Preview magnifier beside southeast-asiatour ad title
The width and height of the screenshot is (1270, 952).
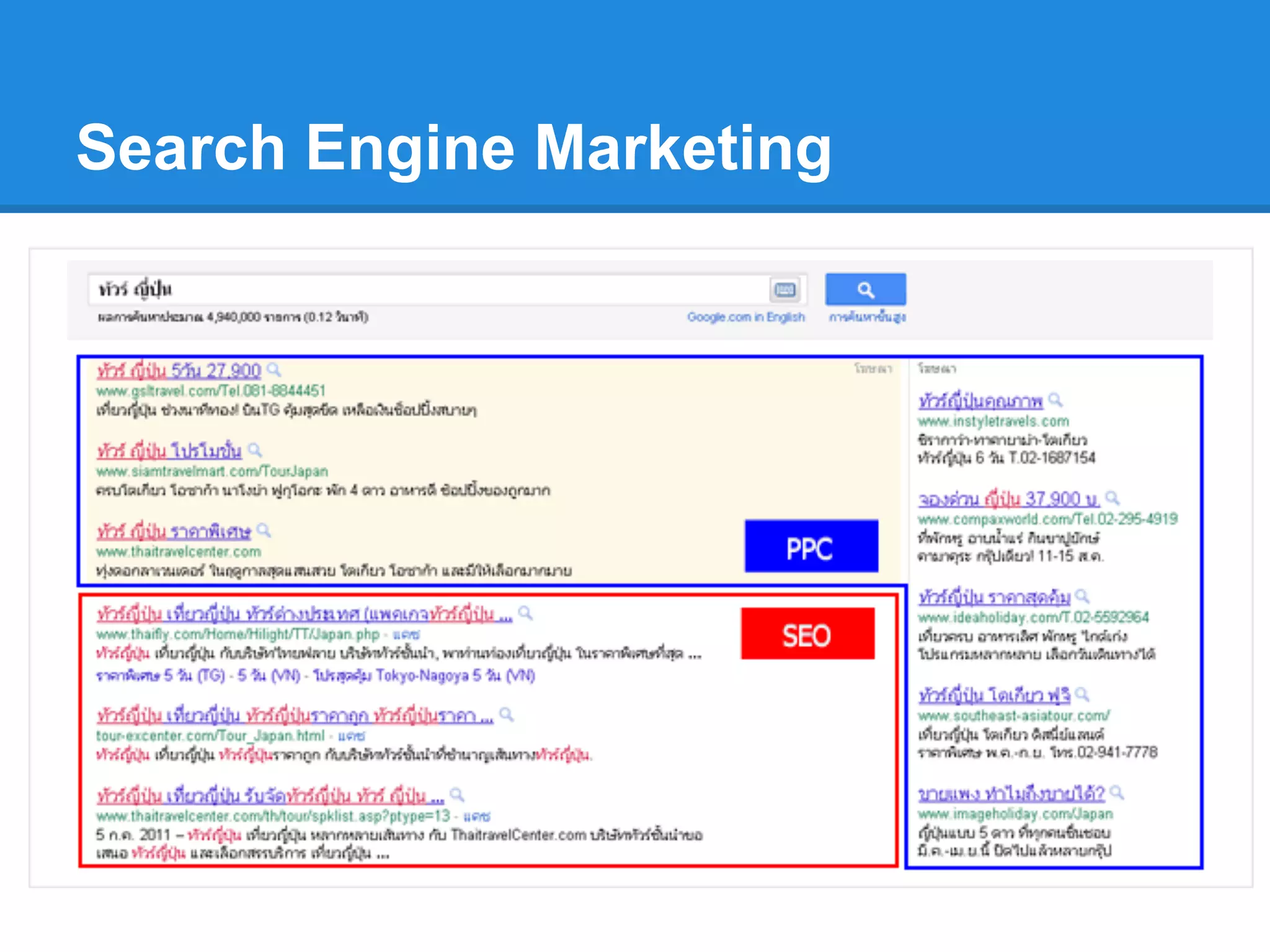point(1082,695)
